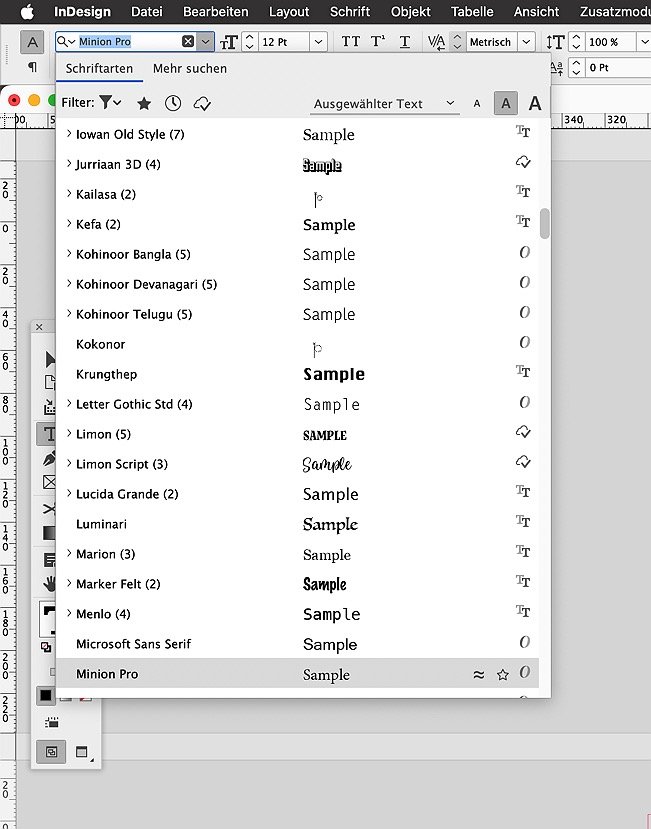The image size is (651, 829).
Task: Click the kerning VA icon
Action: 436,42
